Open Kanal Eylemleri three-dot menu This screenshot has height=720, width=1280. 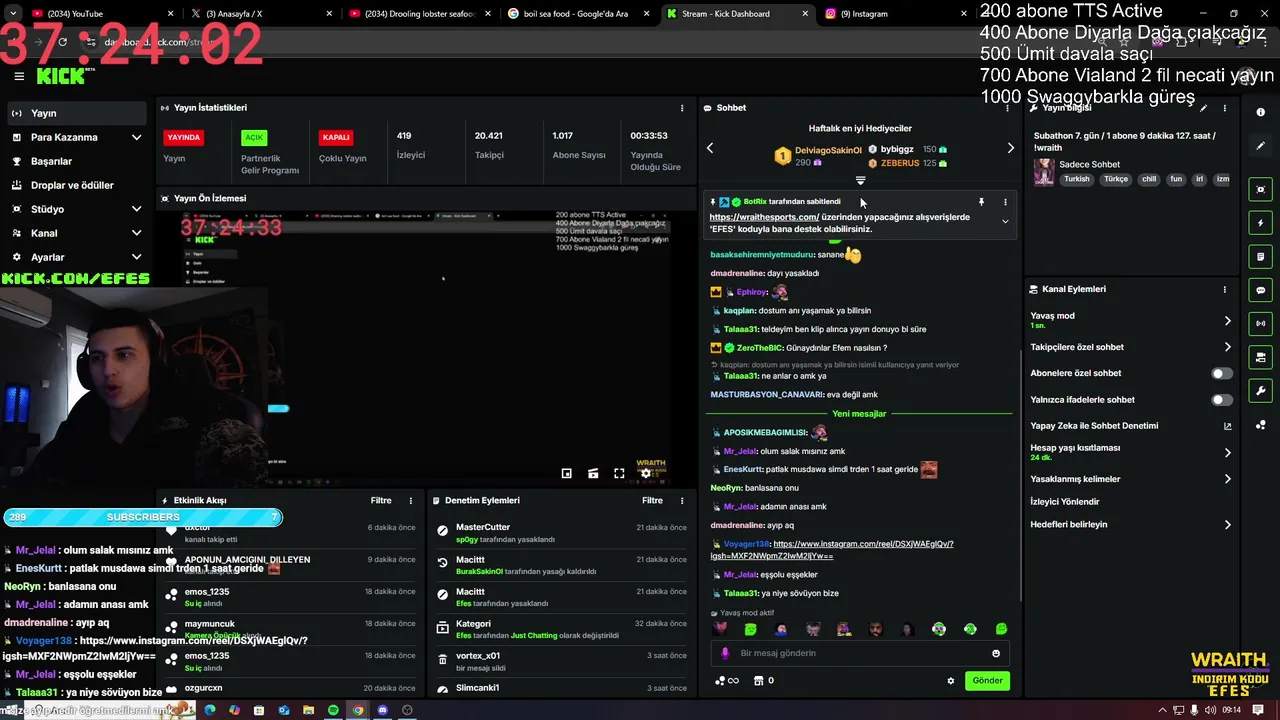click(1224, 289)
